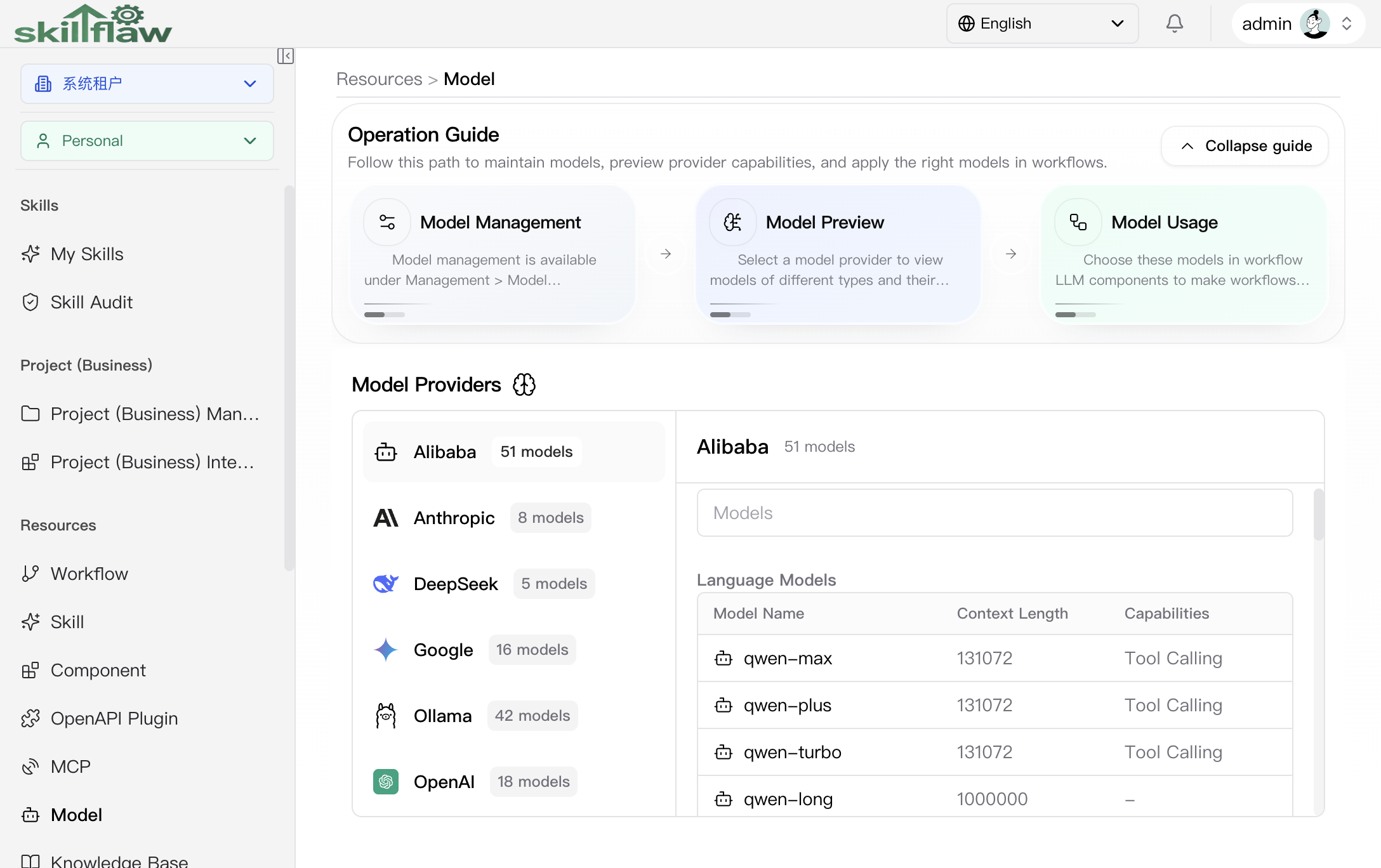The image size is (1381, 868).
Task: Click the Model Usage workflow icon
Action: (x=1078, y=222)
